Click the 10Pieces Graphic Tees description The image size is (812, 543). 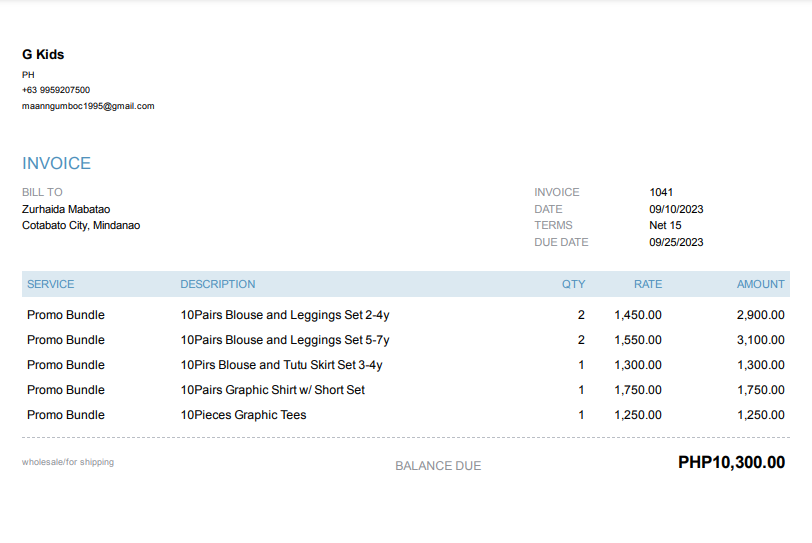(243, 415)
